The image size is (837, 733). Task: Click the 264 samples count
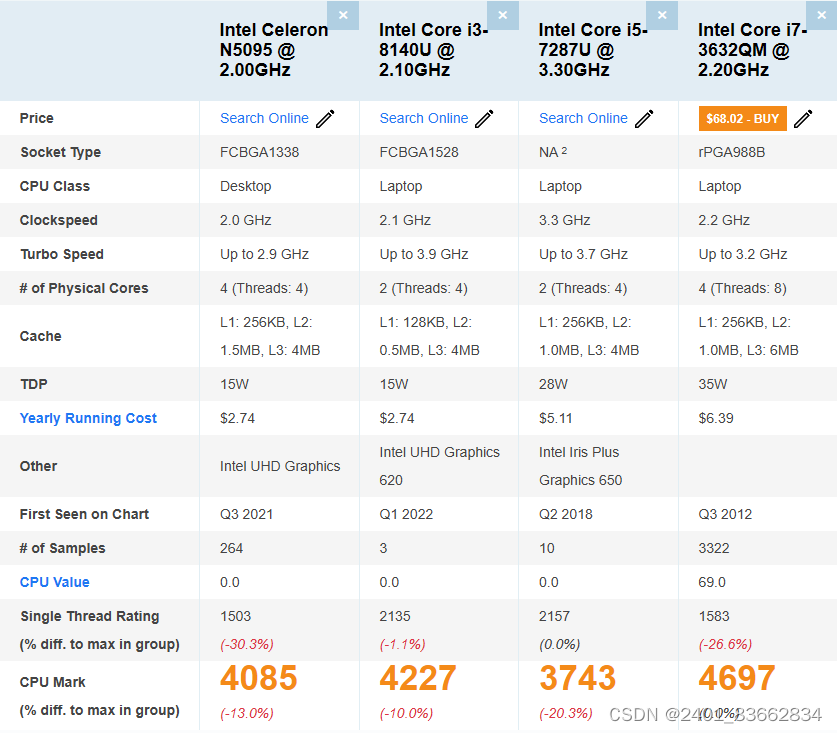coord(231,548)
